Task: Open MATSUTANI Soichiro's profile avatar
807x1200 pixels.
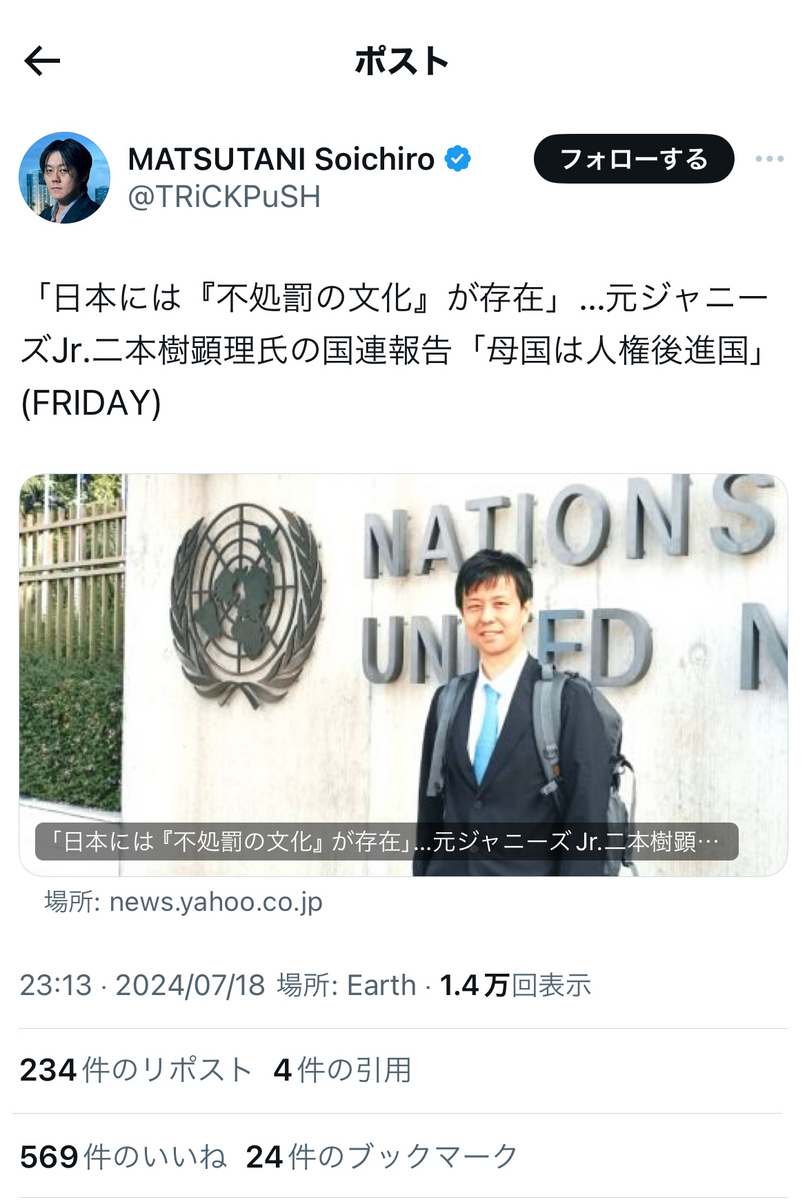Action: click(x=64, y=177)
